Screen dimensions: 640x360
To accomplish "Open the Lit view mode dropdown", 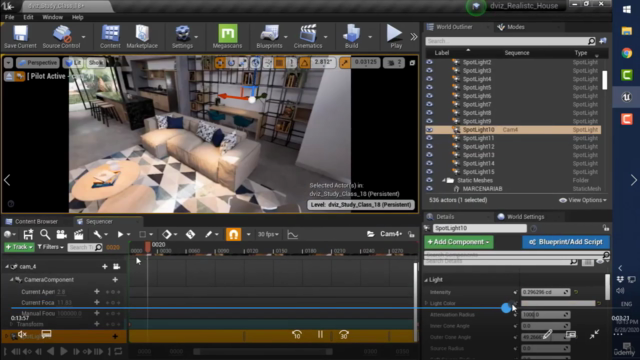I will pos(73,62).
